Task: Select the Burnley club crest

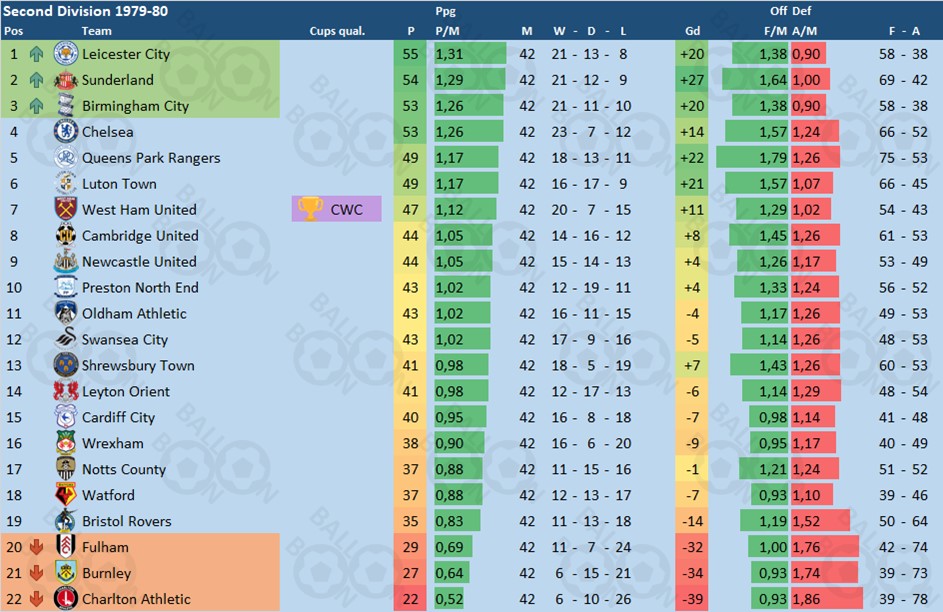Action: point(66,573)
